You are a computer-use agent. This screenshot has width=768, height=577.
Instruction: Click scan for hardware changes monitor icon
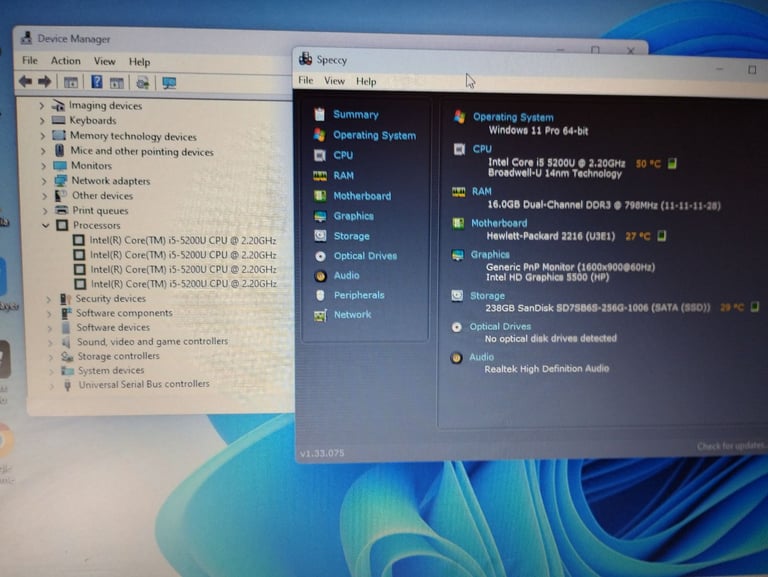pos(169,83)
